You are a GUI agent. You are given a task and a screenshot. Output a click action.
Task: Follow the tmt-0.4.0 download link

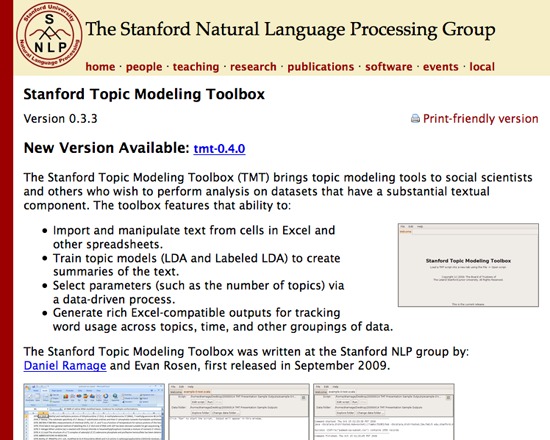click(219, 148)
